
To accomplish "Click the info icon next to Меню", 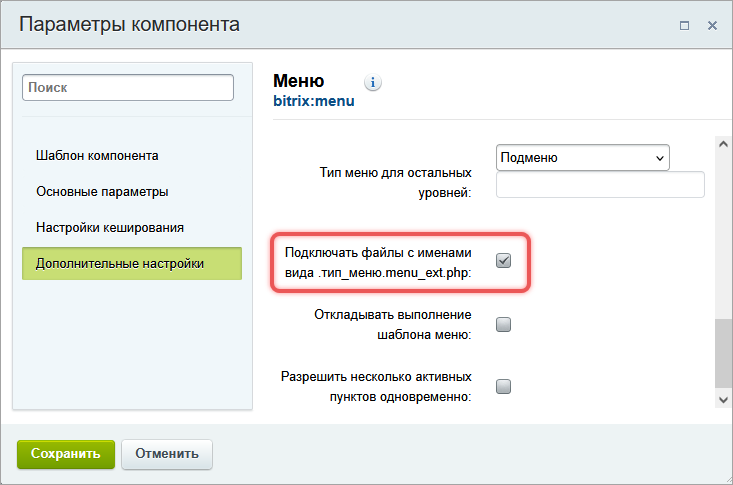I will pyautogui.click(x=375, y=82).
